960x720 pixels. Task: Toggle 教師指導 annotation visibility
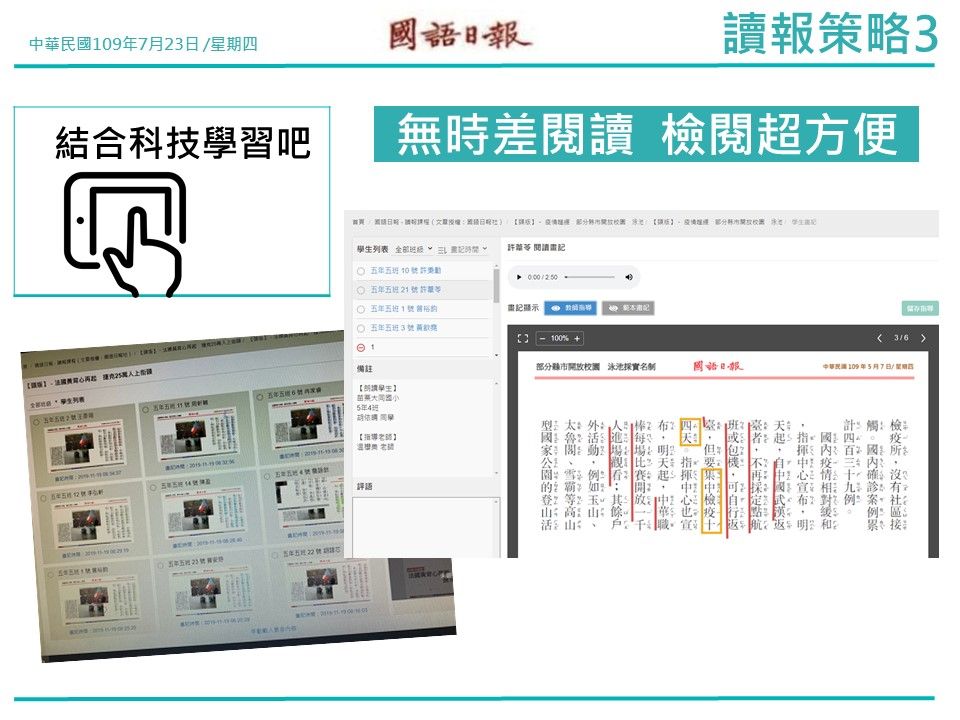click(571, 308)
